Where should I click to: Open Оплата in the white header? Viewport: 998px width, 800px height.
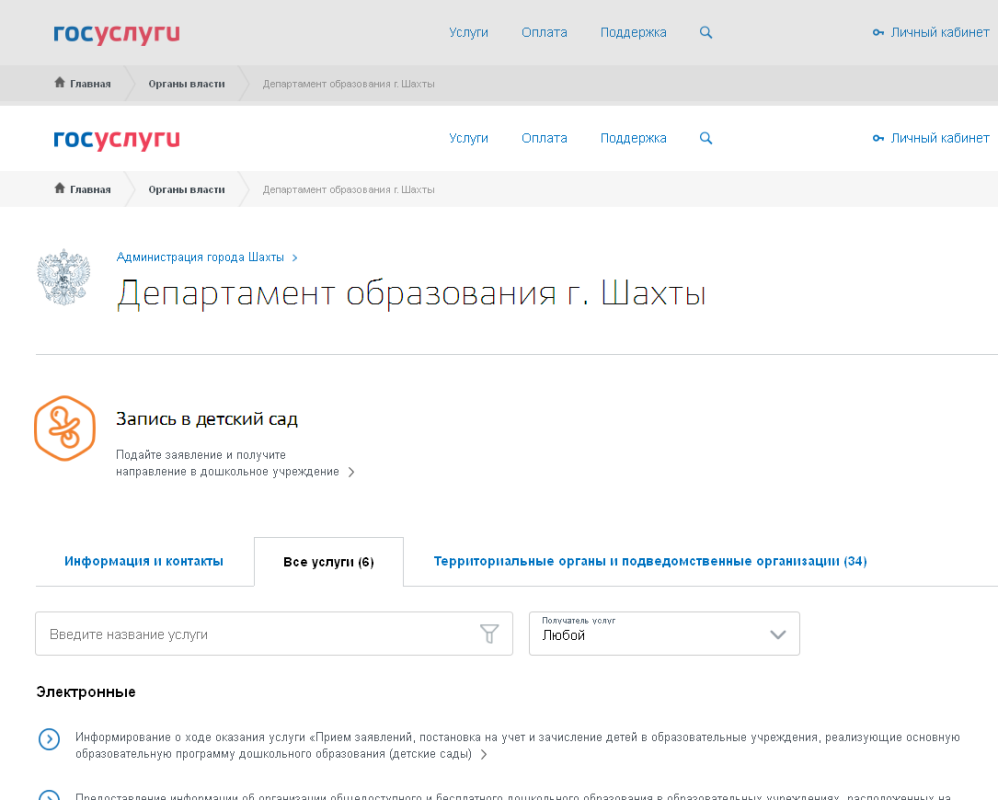pyautogui.click(x=544, y=139)
